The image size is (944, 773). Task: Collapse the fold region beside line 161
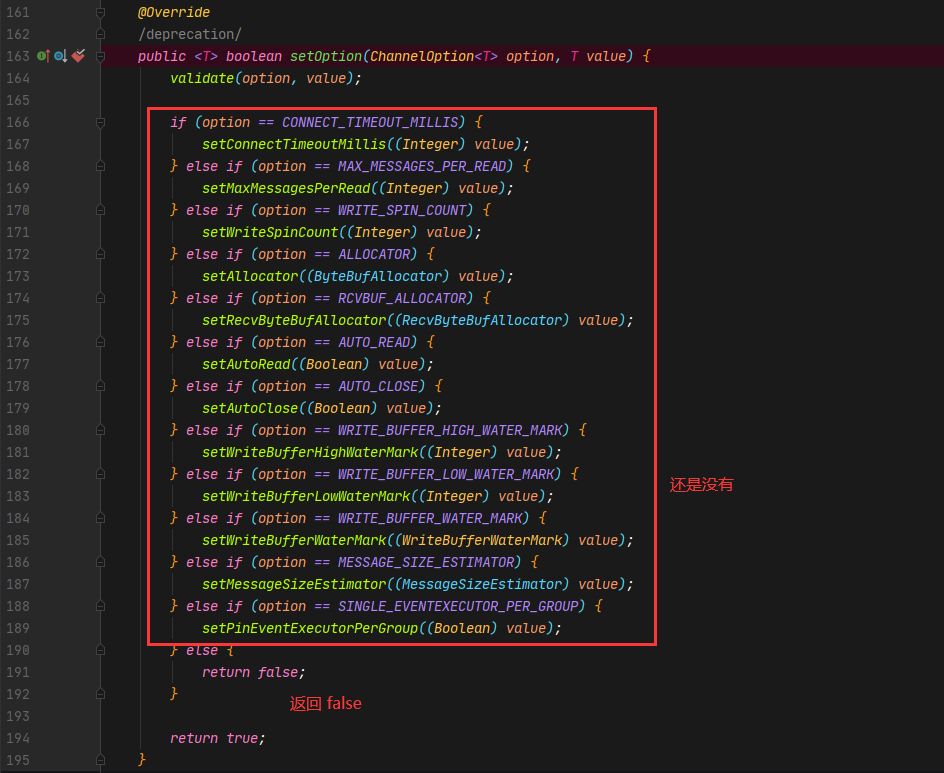pyautogui.click(x=99, y=12)
